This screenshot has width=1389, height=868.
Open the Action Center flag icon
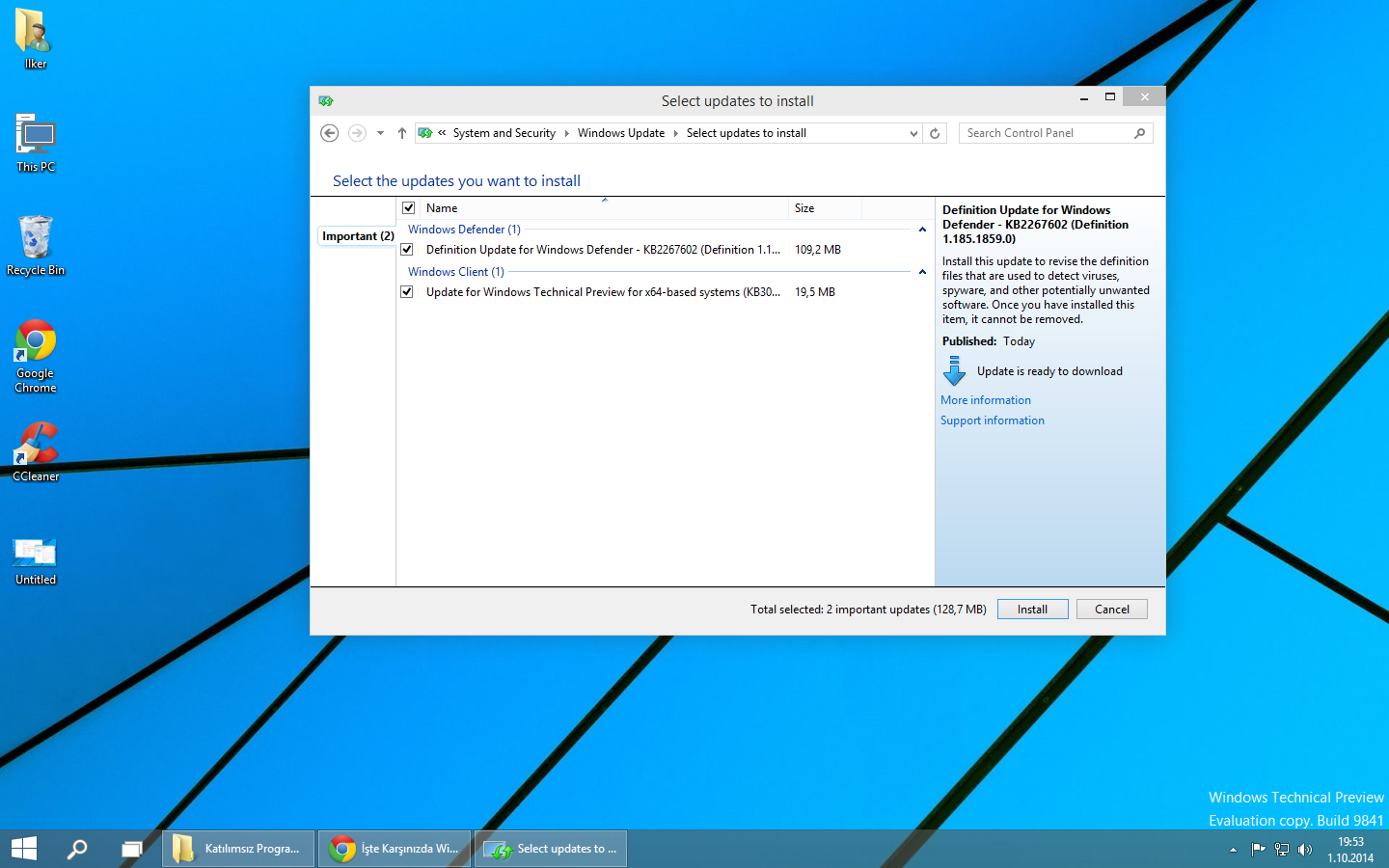(x=1258, y=850)
